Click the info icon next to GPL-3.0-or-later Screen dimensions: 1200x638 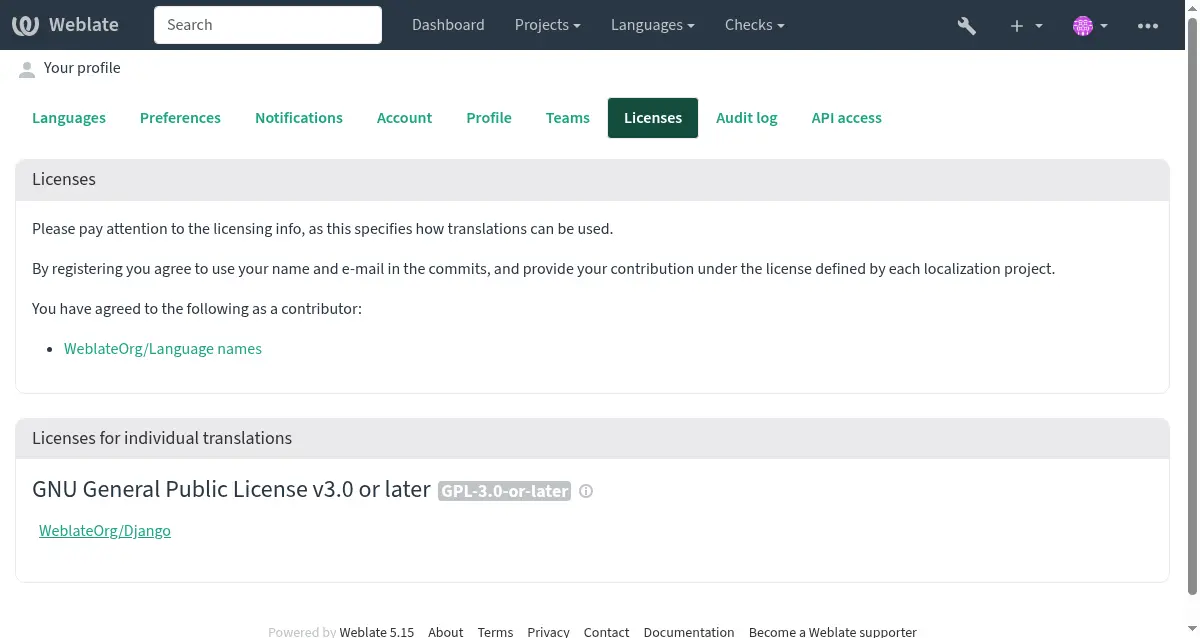(x=586, y=491)
